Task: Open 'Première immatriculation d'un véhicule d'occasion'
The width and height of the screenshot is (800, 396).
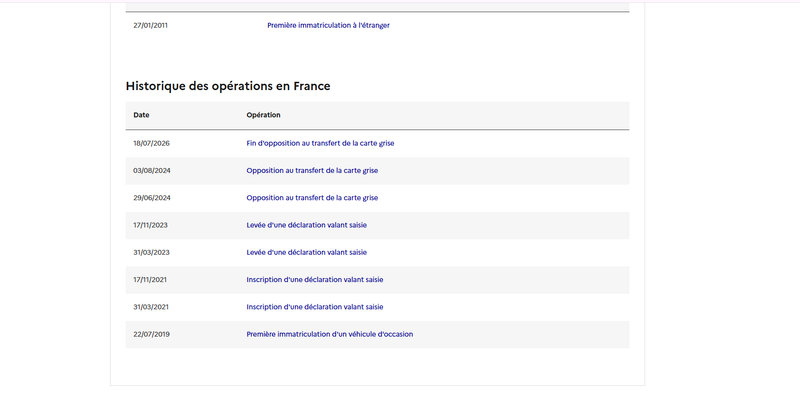Action: click(330, 334)
